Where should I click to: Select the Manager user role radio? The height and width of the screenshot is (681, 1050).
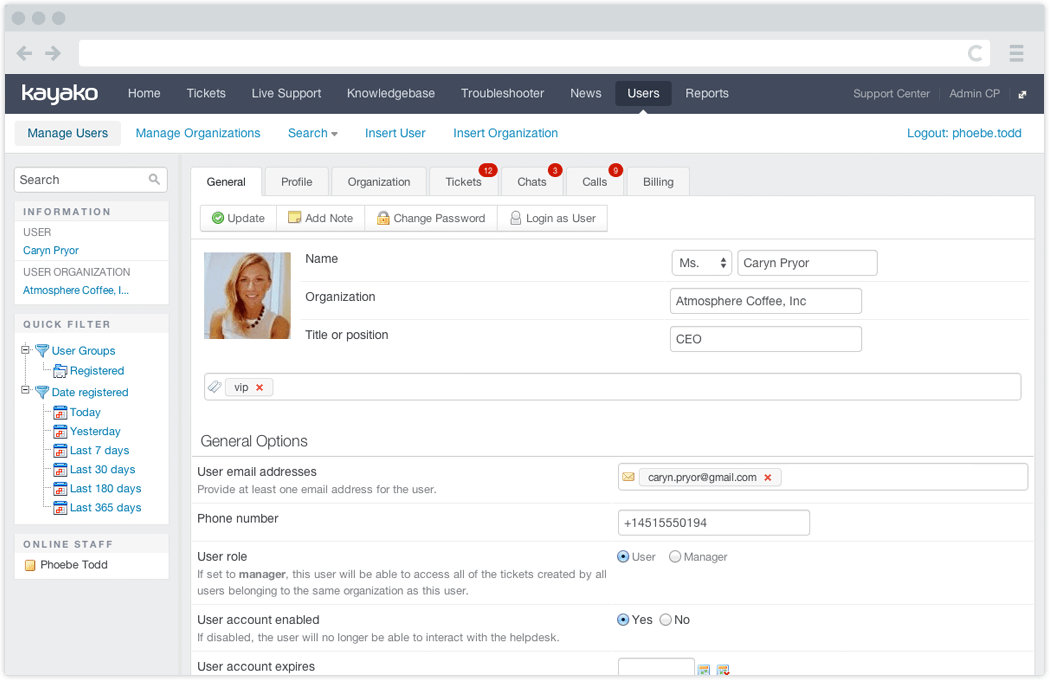click(x=675, y=556)
